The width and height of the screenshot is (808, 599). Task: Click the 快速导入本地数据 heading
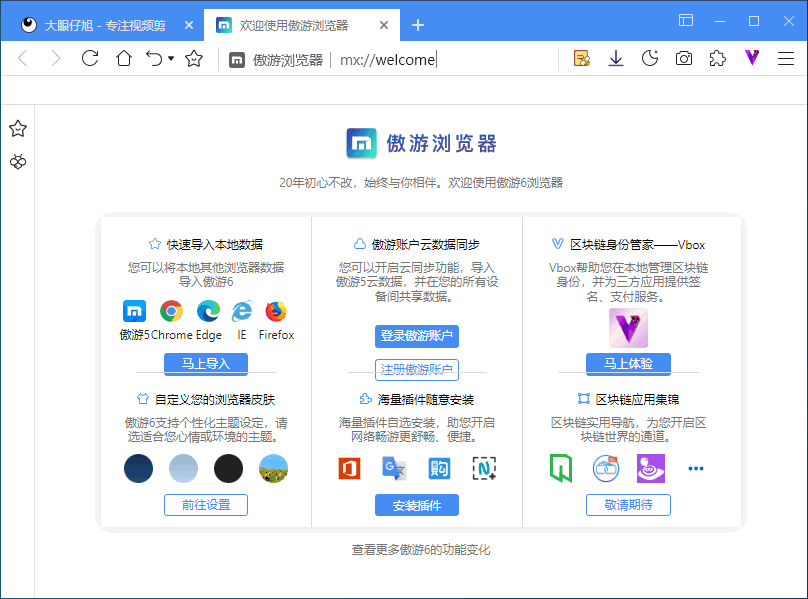[206, 244]
